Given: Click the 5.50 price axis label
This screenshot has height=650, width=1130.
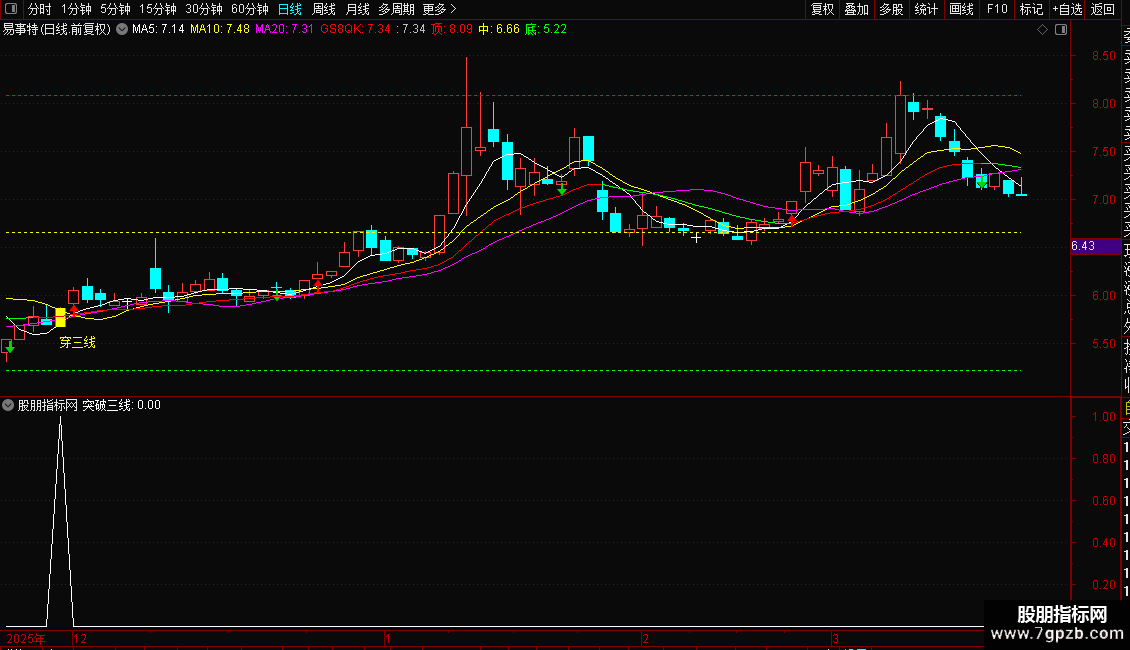Looking at the screenshot, I should point(1103,344).
